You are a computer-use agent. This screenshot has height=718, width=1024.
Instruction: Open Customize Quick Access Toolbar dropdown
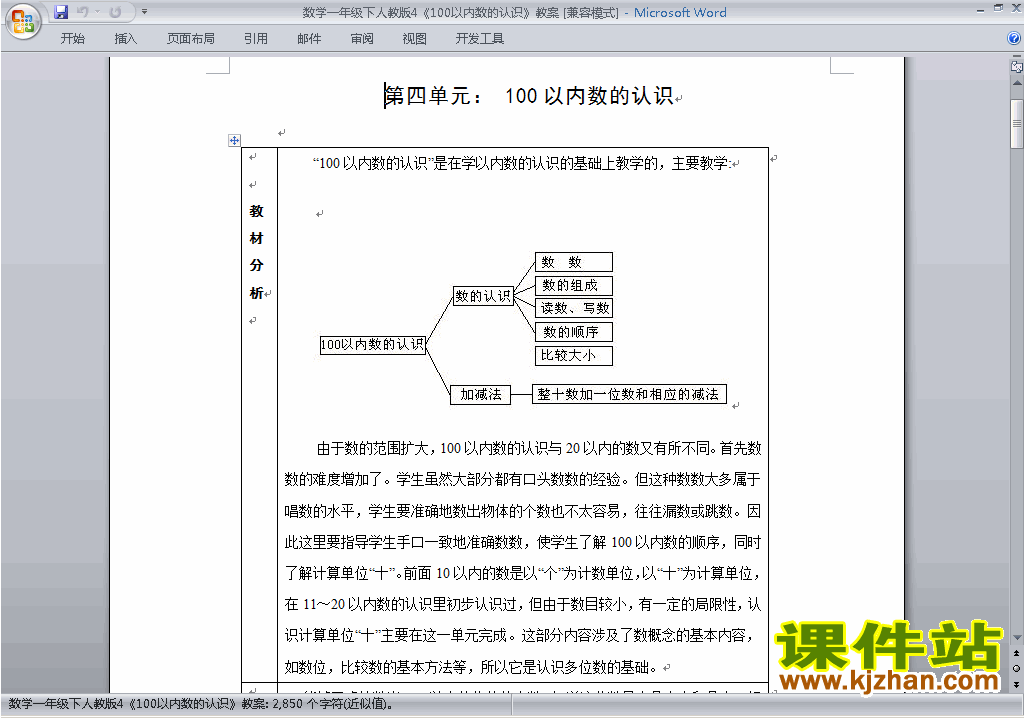[x=144, y=12]
